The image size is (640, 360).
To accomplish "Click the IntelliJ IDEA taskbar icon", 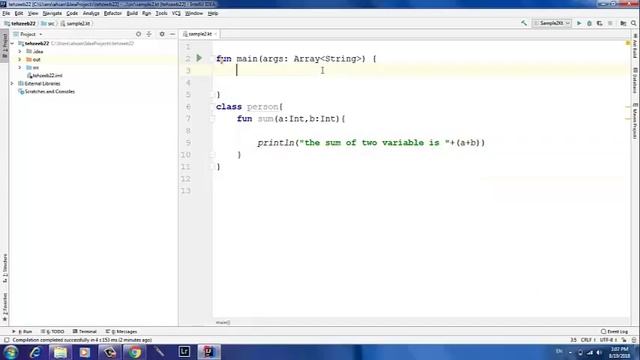I will pos(209,352).
